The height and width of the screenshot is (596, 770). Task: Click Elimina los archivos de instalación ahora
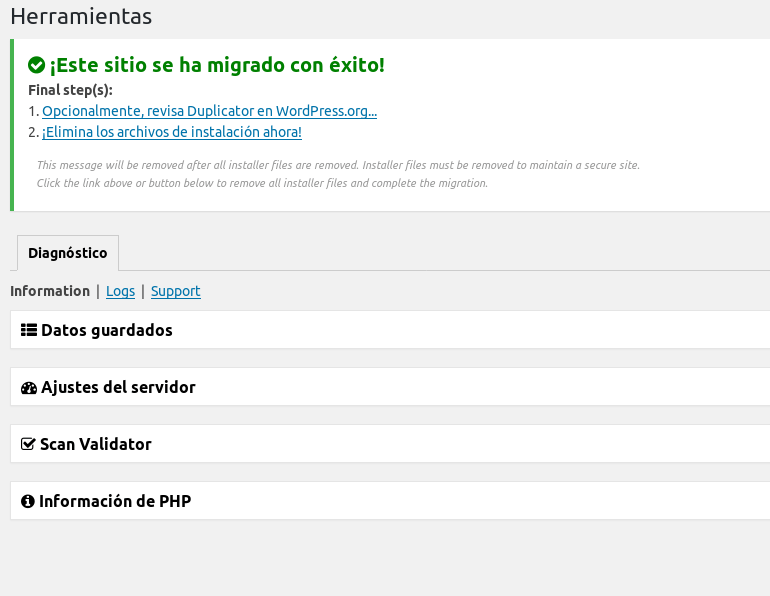click(171, 132)
